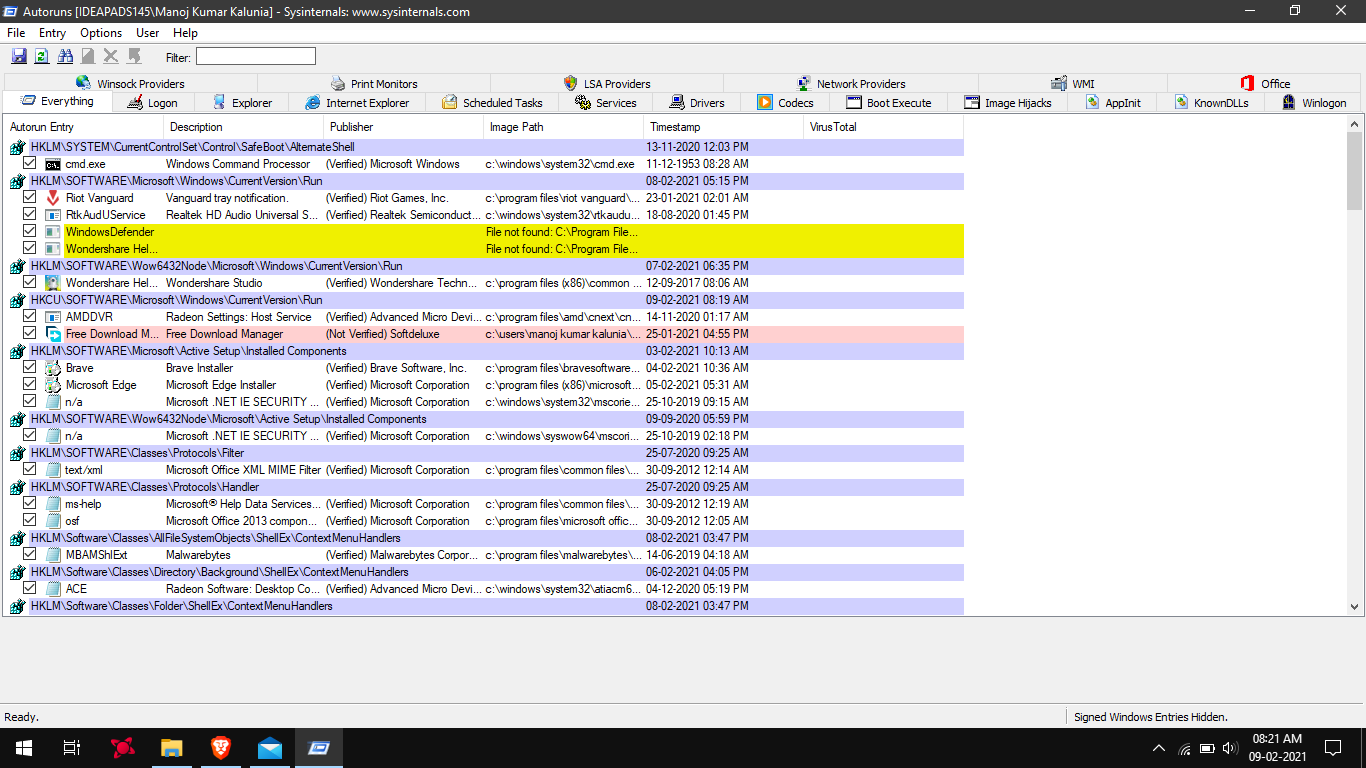Click the Microsoft Edge entry icon
This screenshot has width=1366, height=768.
point(53,385)
